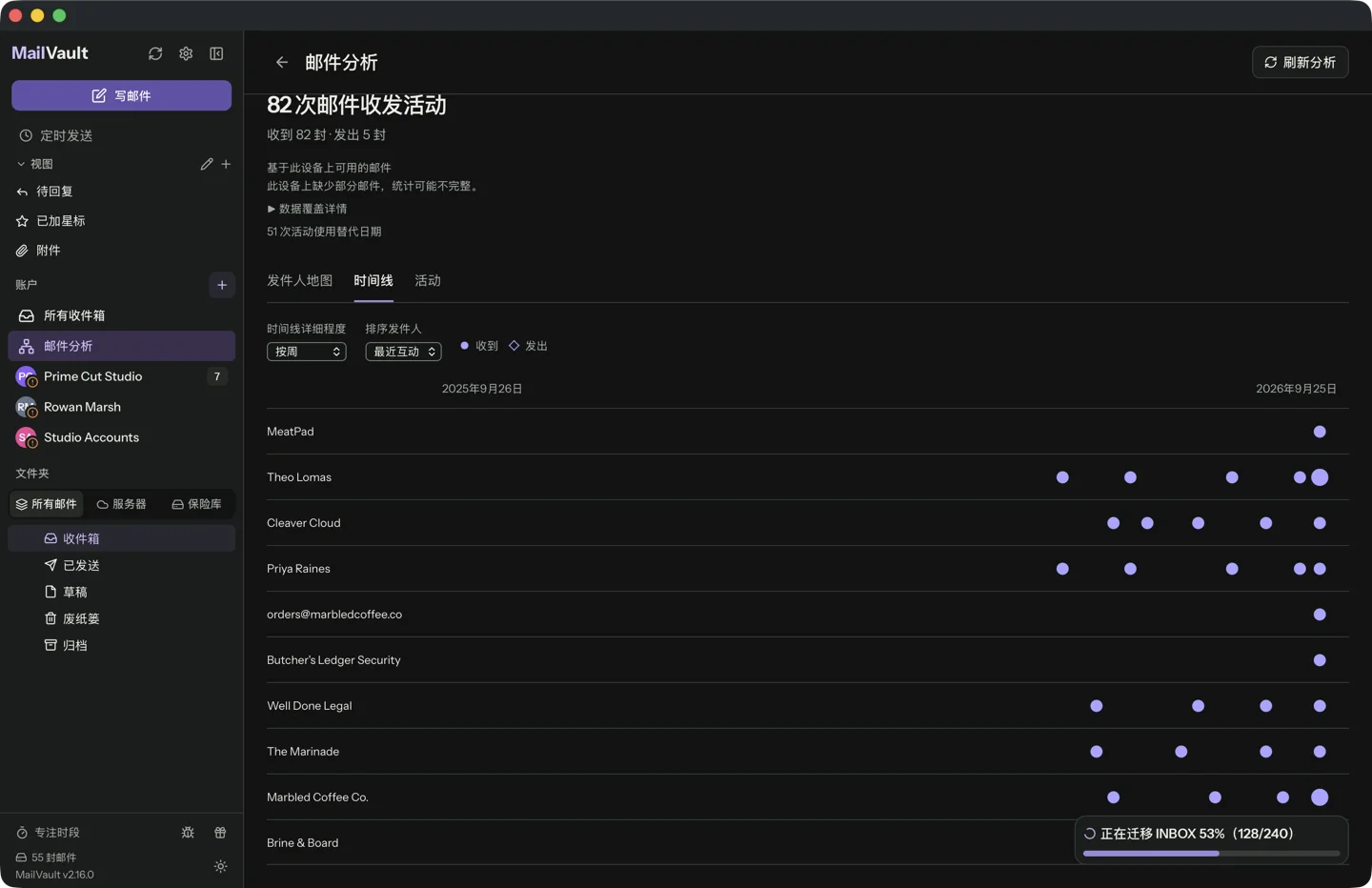Toggle the 发出 legend series

(x=528, y=346)
